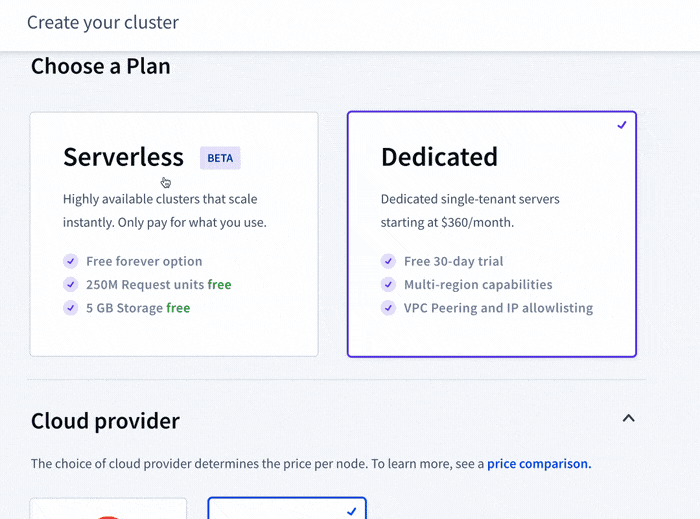The image size is (700, 519).
Task: Open the price comparison link
Action: (x=539, y=464)
